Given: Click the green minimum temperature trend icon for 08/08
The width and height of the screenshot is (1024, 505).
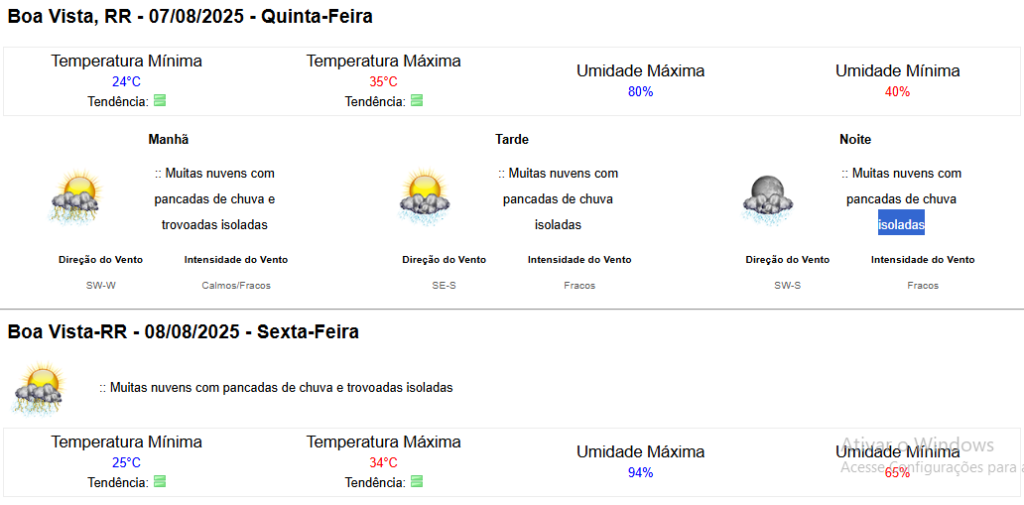Looking at the screenshot, I should coord(160,481).
